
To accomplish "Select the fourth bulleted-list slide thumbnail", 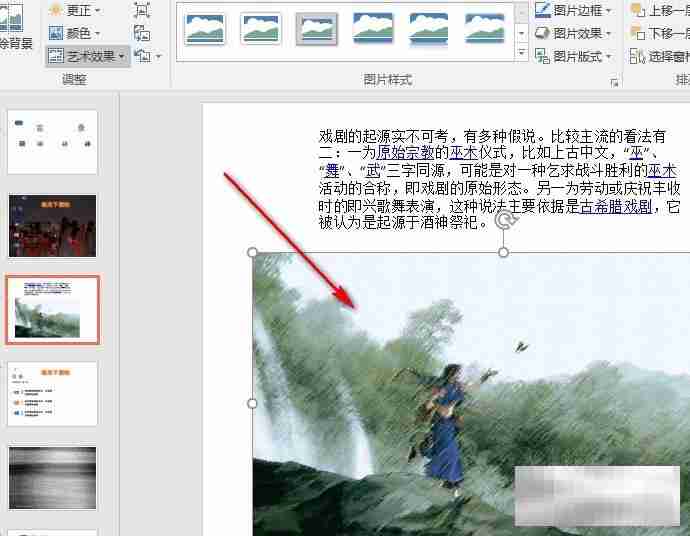I will 52,394.
